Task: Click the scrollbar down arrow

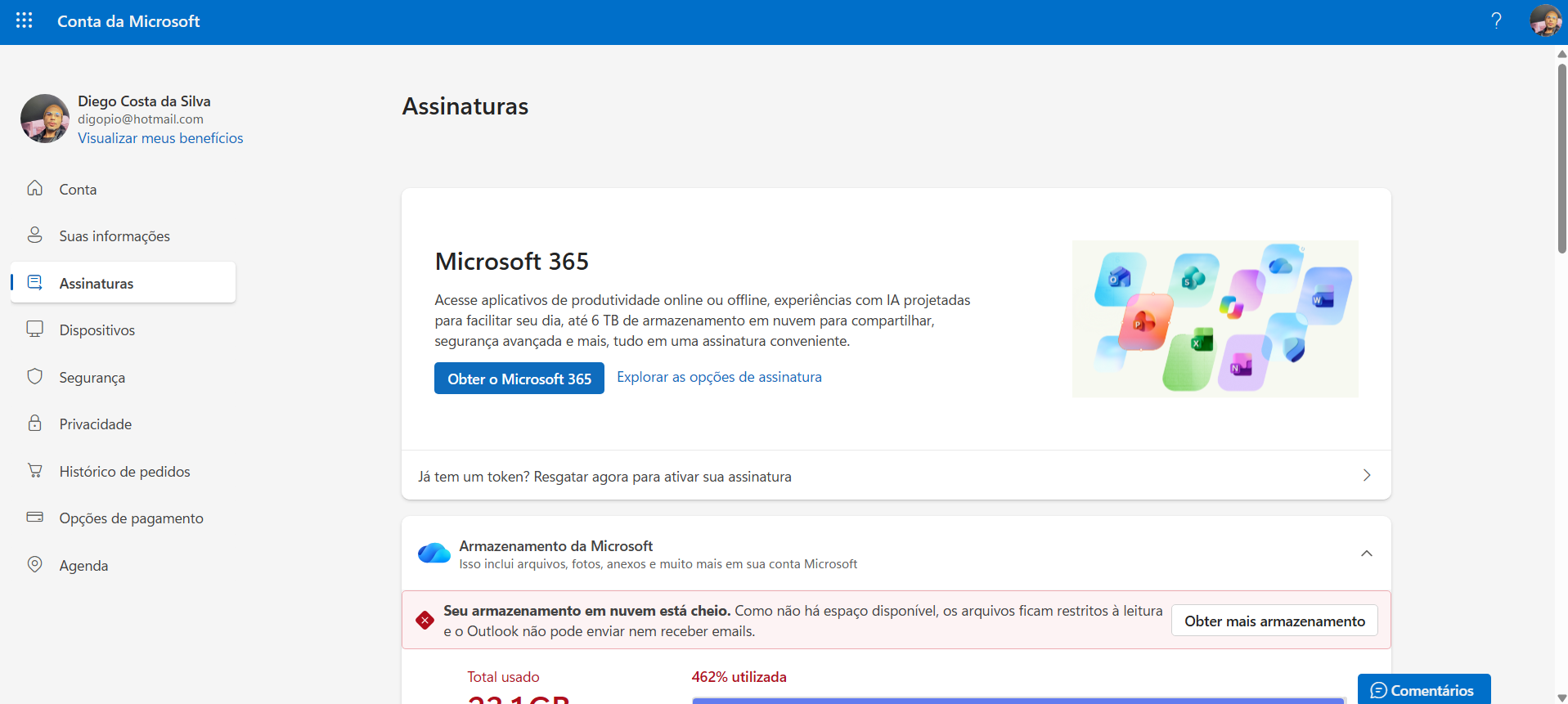Action: tap(1562, 697)
